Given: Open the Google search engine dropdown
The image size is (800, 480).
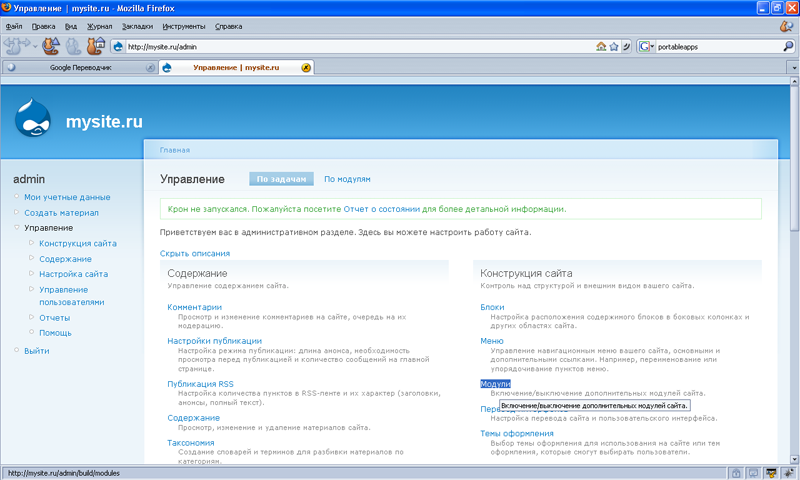Looking at the screenshot, I should point(646,46).
